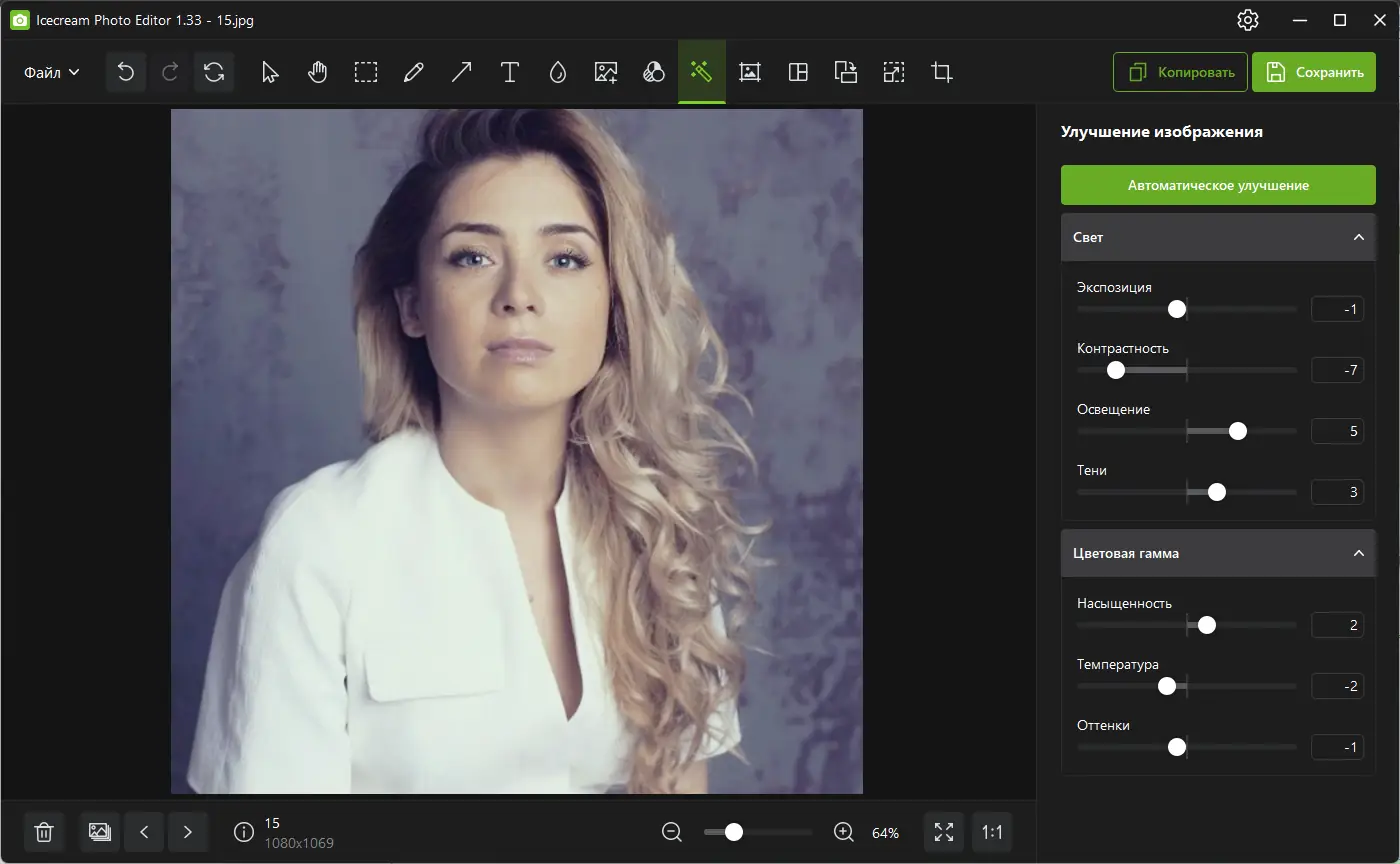Image resolution: width=1400 pixels, height=864 pixels.
Task: Go to the next photo with arrow
Action: coord(188,831)
